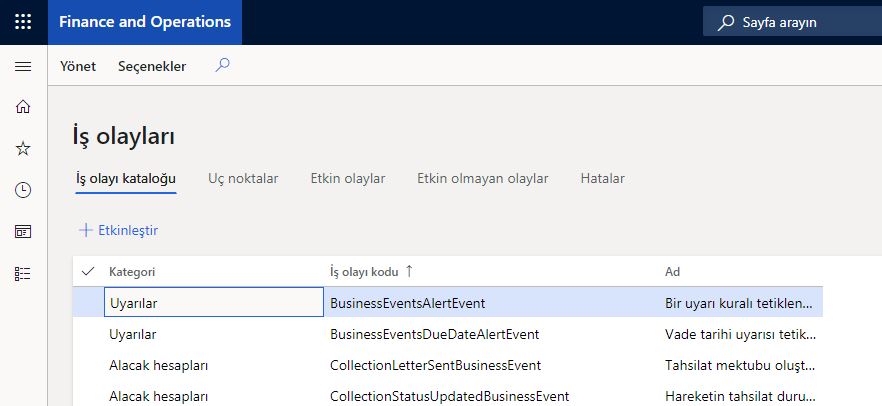Expand the hamburger navigation pane
This screenshot has height=406, width=882.
tap(23, 67)
